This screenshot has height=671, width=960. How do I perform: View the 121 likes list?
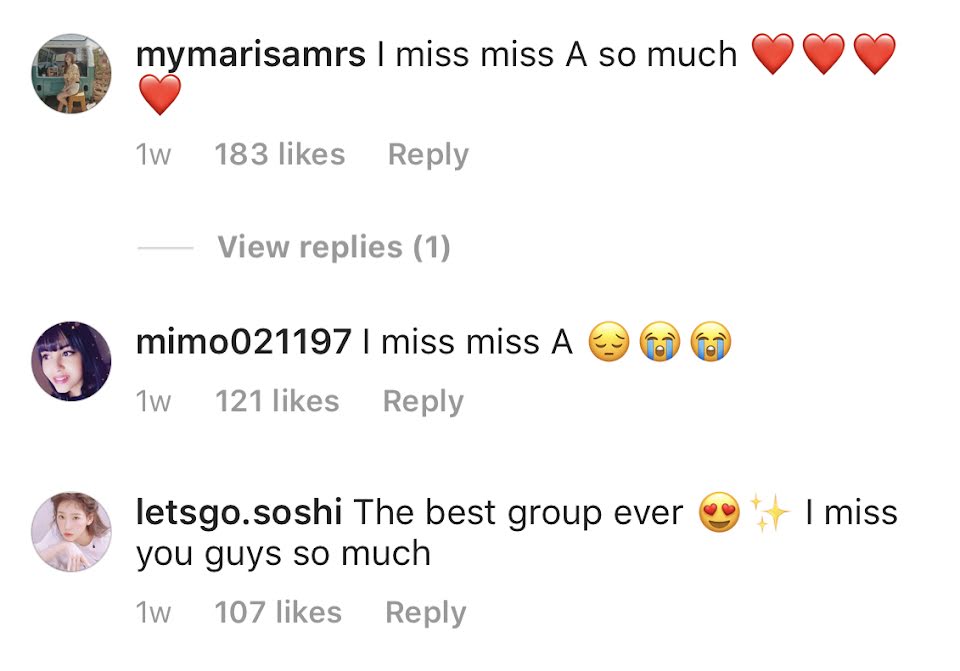pos(277,402)
